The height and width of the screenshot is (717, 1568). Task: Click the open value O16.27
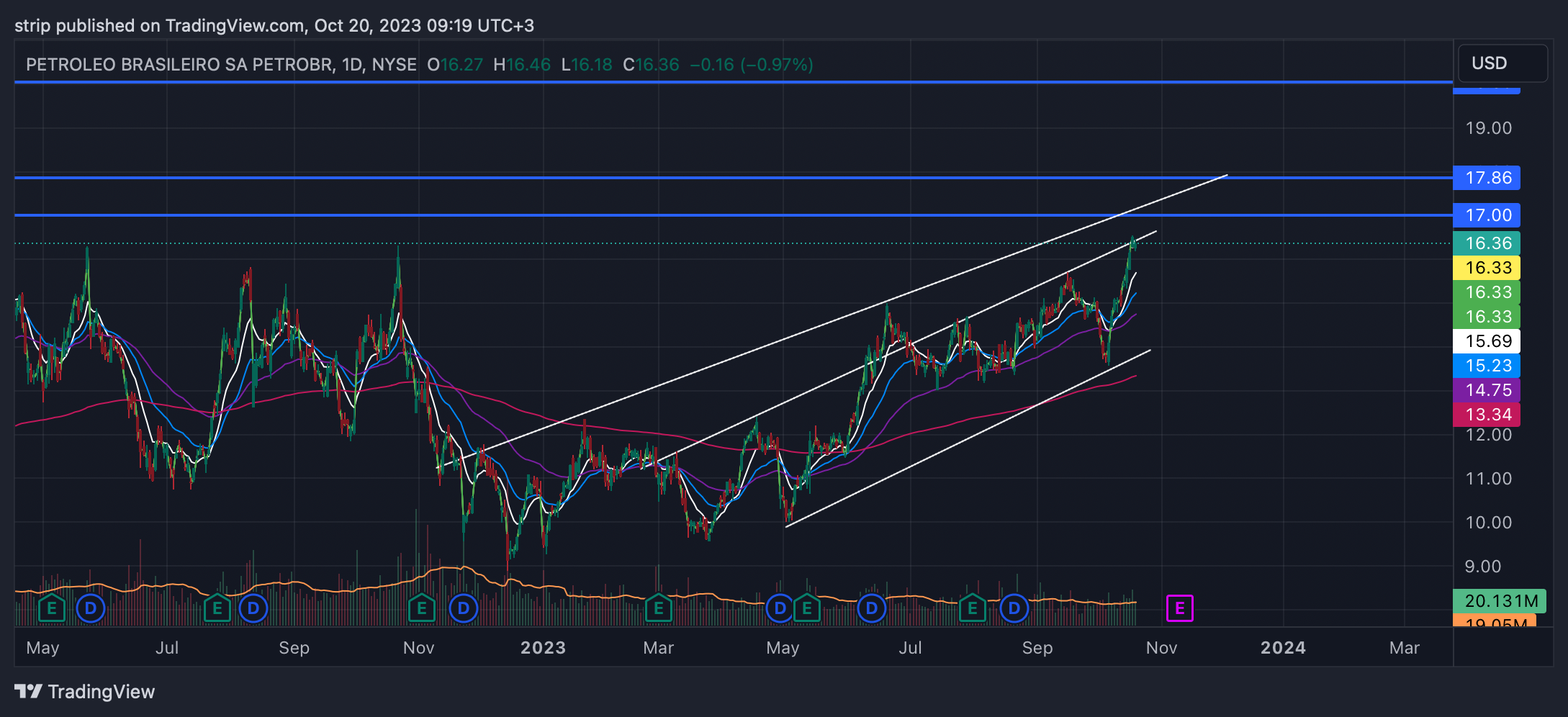pos(455,65)
